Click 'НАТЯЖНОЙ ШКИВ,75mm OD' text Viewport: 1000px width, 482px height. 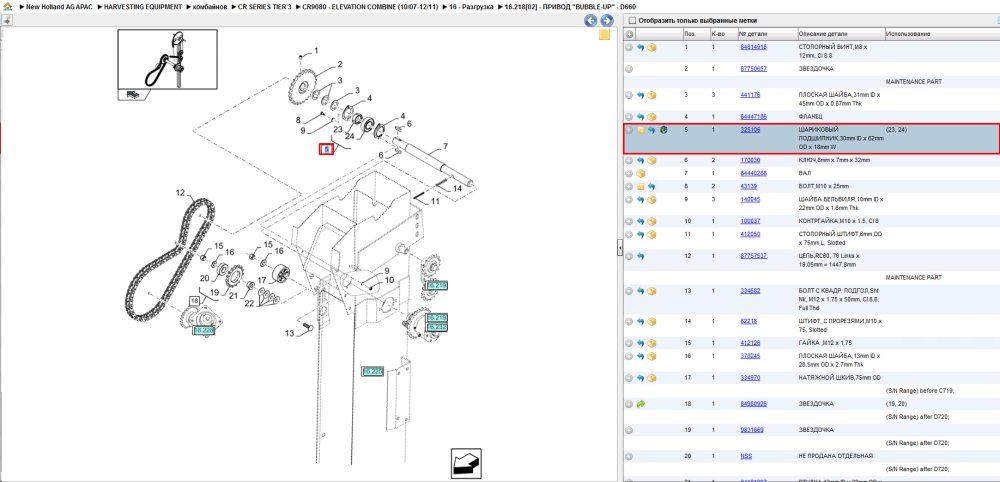839,378
